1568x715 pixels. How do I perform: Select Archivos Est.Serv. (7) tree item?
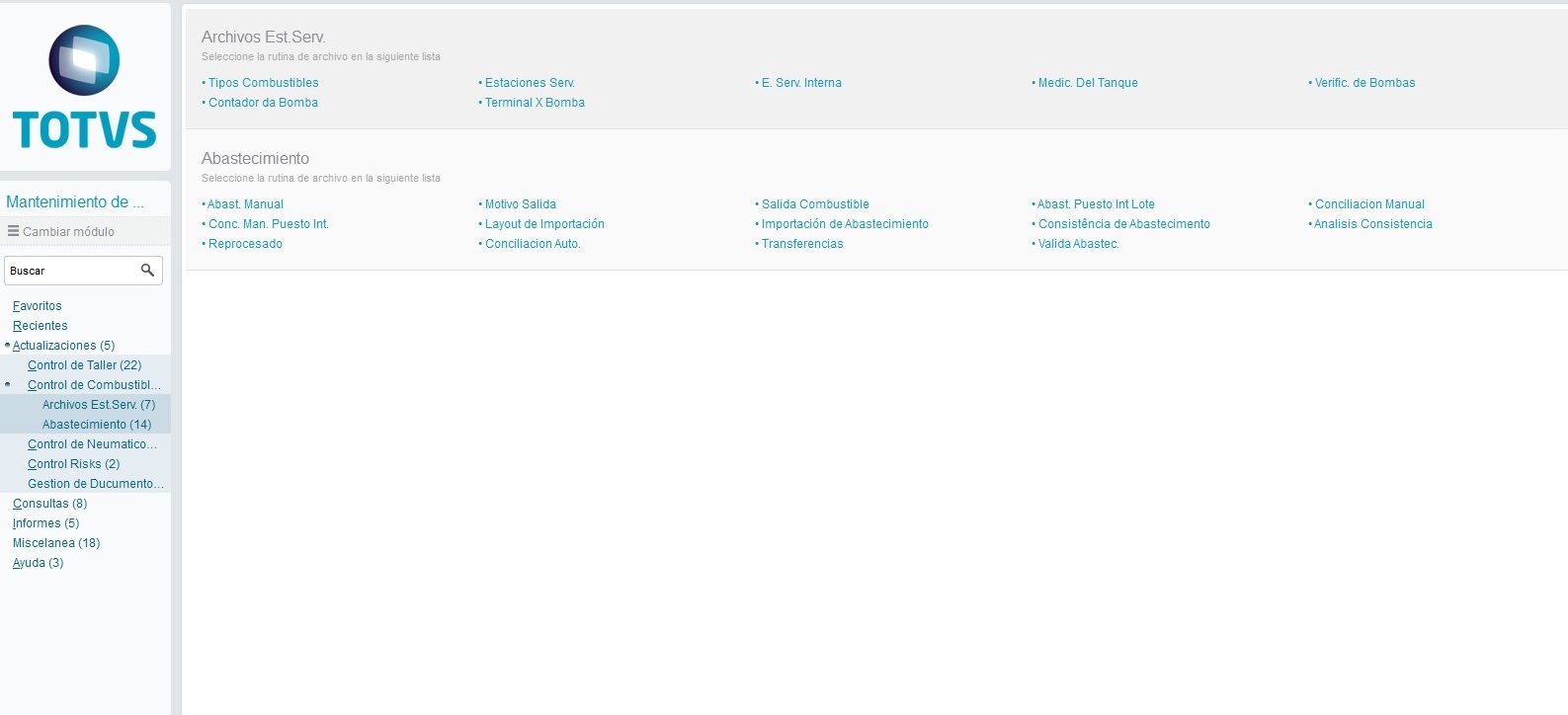(x=99, y=405)
